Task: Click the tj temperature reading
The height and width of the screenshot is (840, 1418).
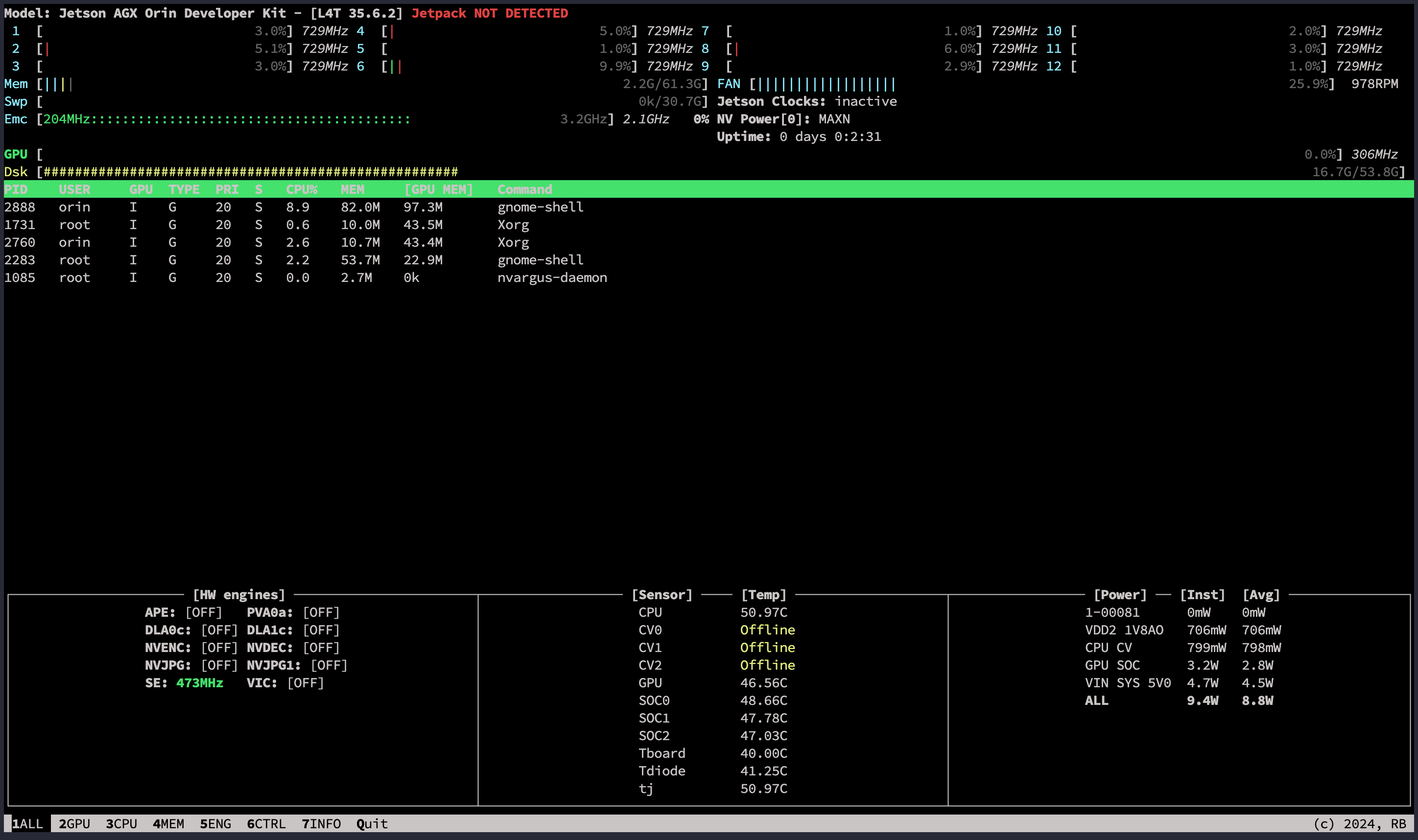Action: click(x=764, y=789)
